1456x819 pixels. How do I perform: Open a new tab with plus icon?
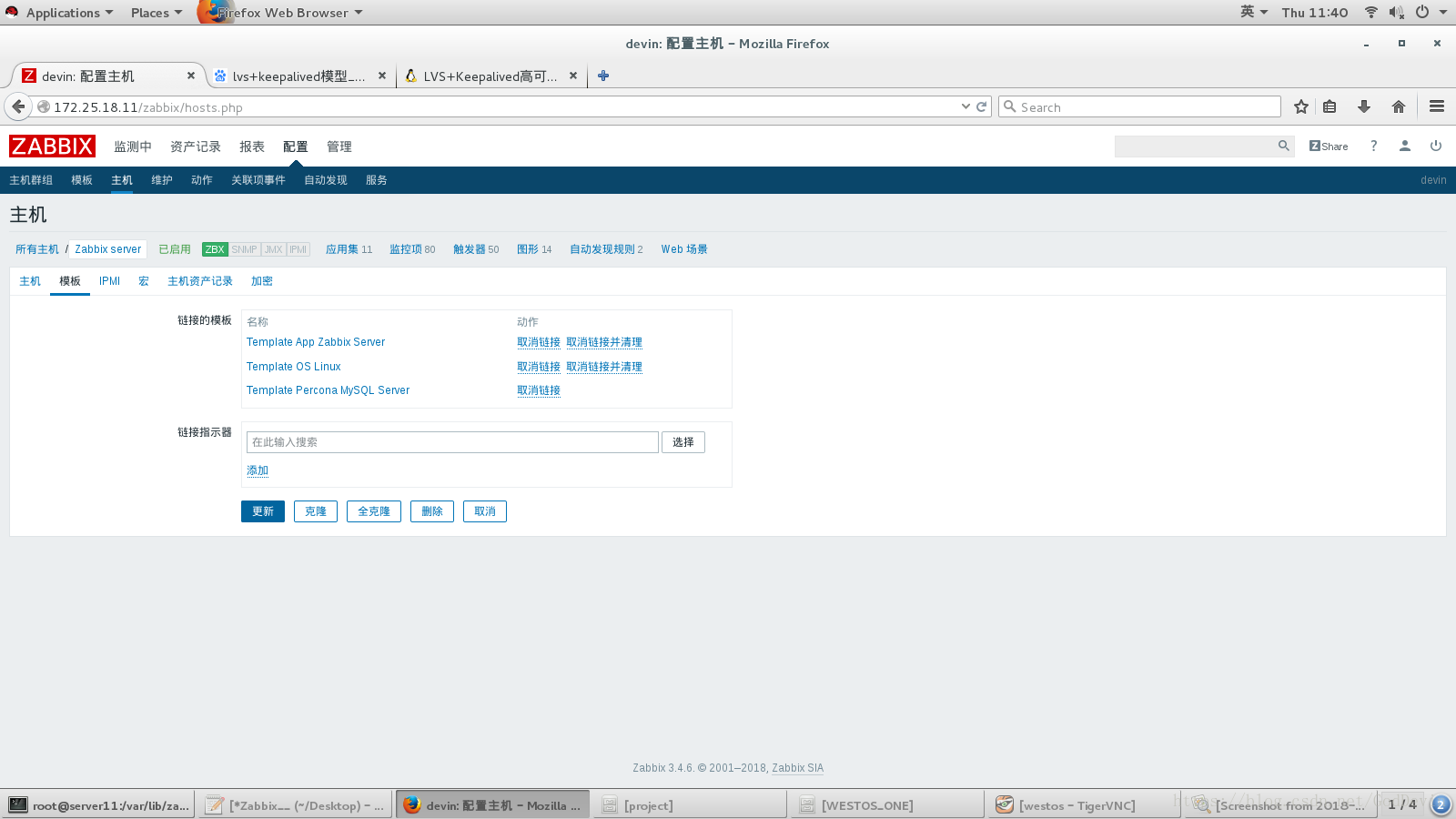[602, 76]
